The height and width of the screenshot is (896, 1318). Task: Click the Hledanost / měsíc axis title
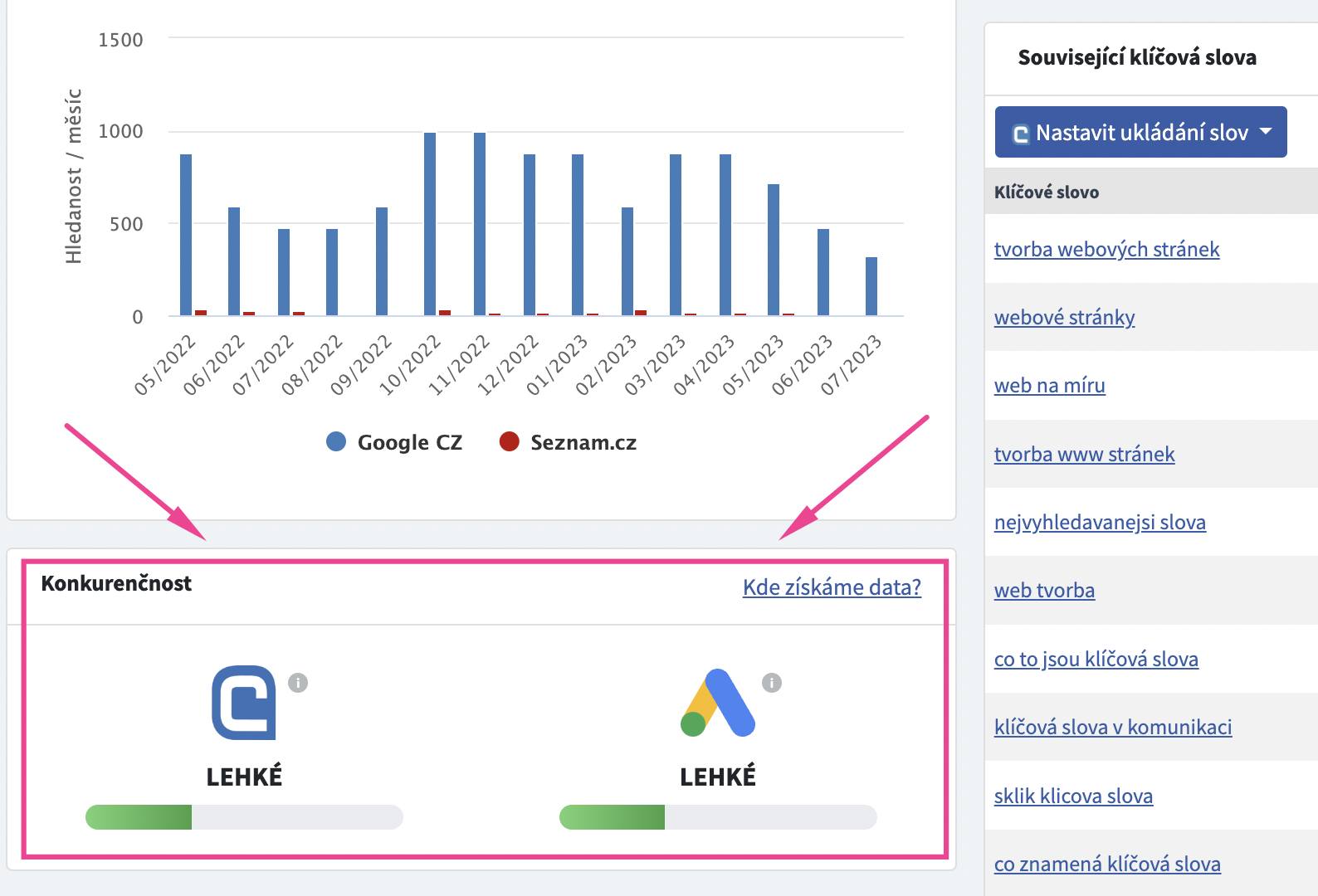[74, 176]
